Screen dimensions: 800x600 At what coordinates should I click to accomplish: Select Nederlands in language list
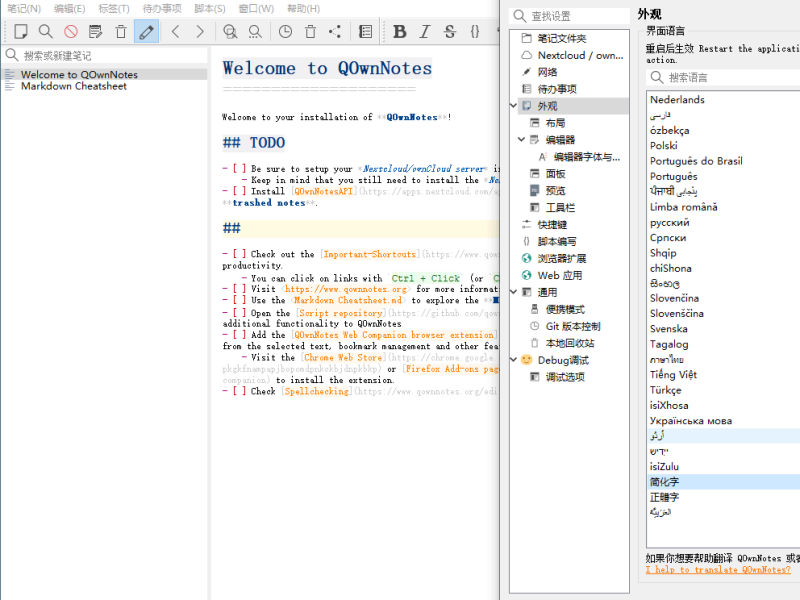723,99
